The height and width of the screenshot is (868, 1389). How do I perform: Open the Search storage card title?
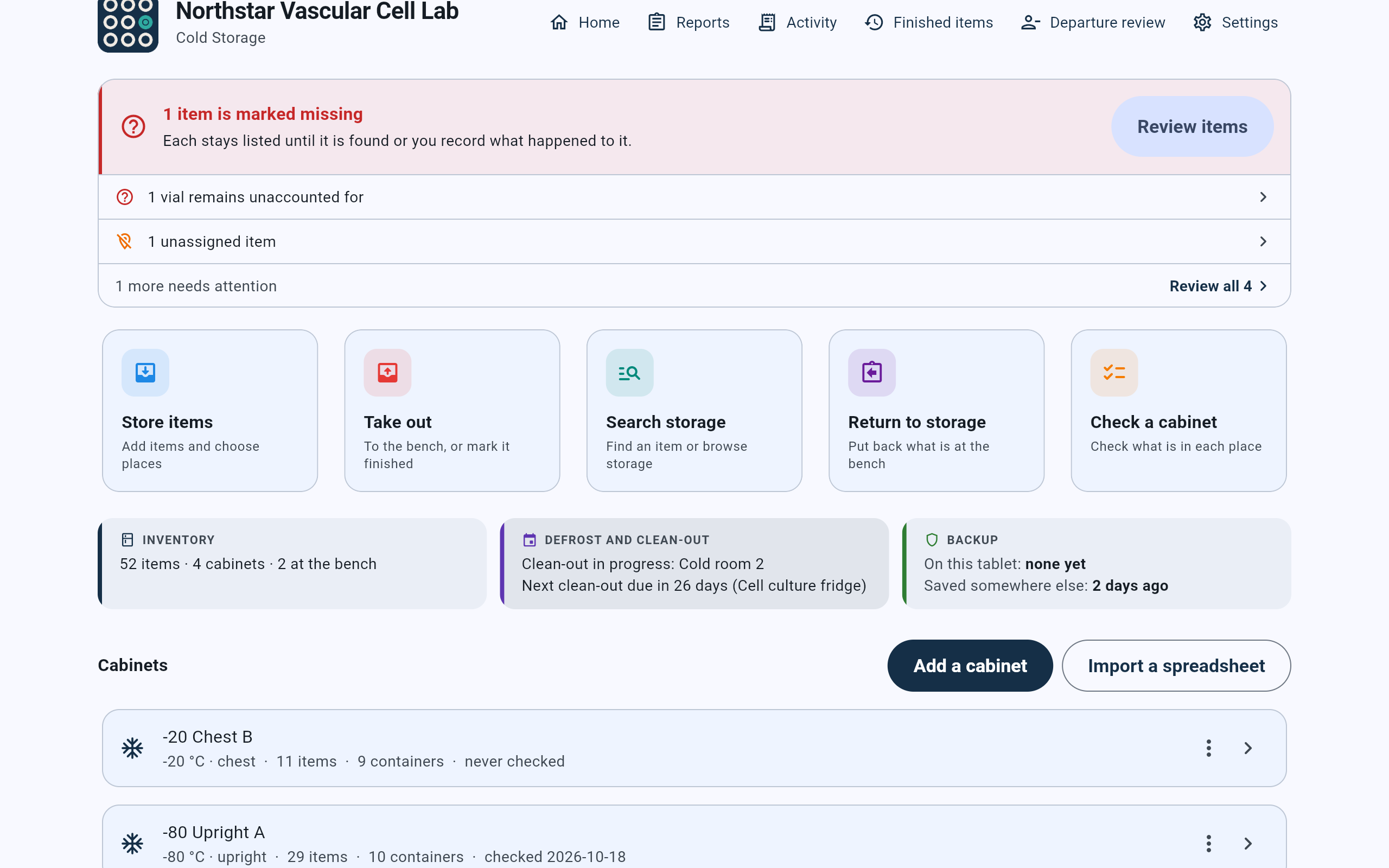coord(666,422)
